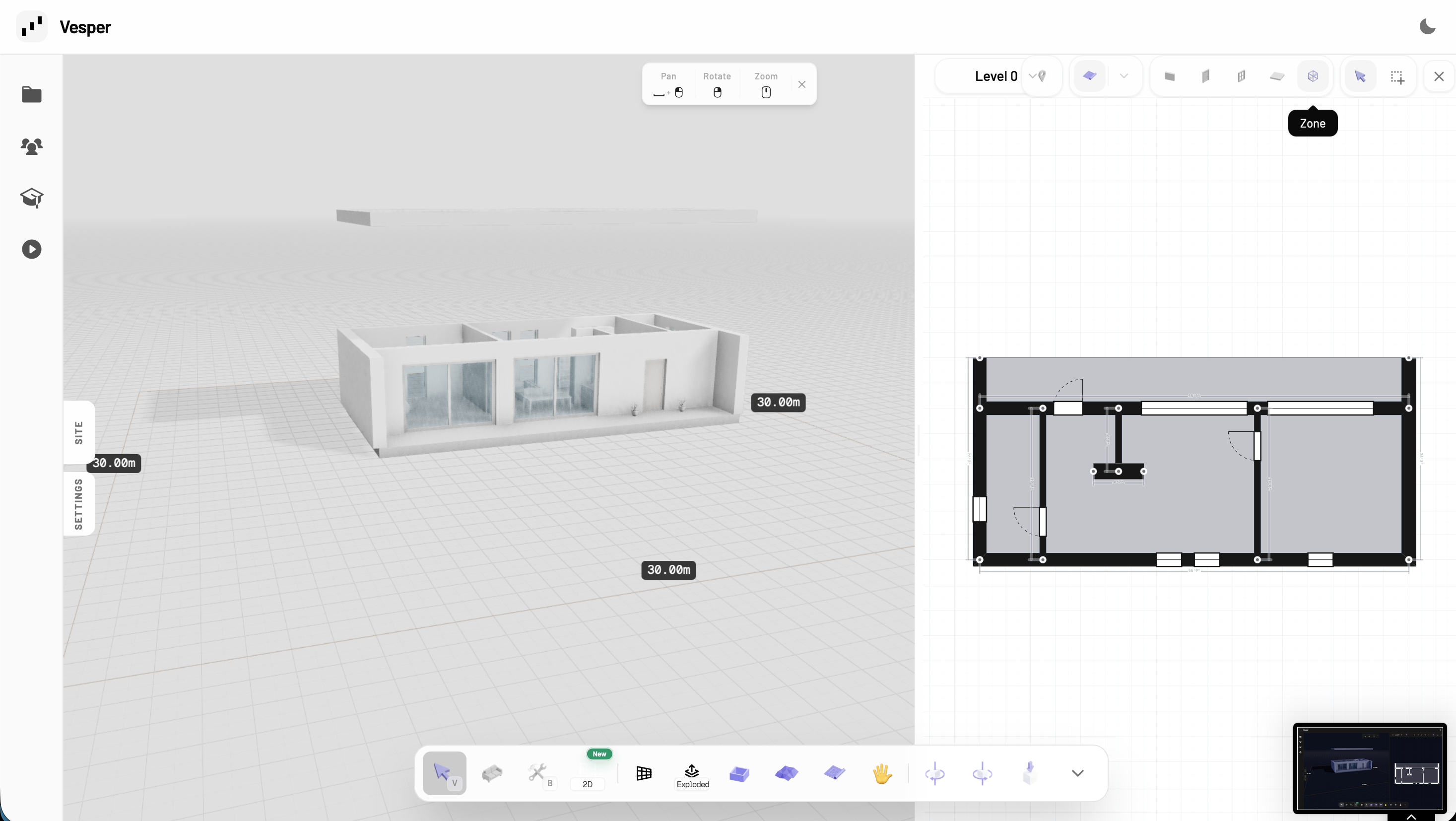Select the window tool icon
The height and width of the screenshot is (821, 1456).
(1241, 76)
